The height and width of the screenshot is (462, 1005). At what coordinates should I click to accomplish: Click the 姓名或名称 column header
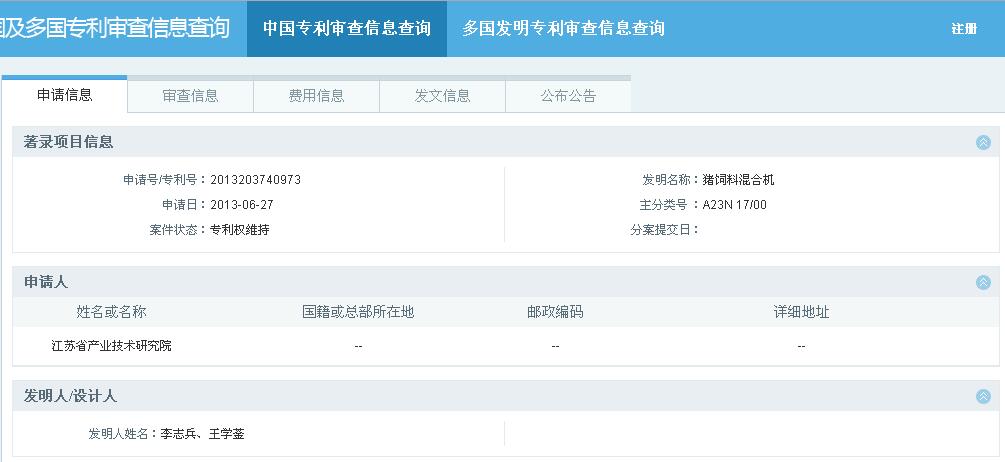tap(111, 312)
